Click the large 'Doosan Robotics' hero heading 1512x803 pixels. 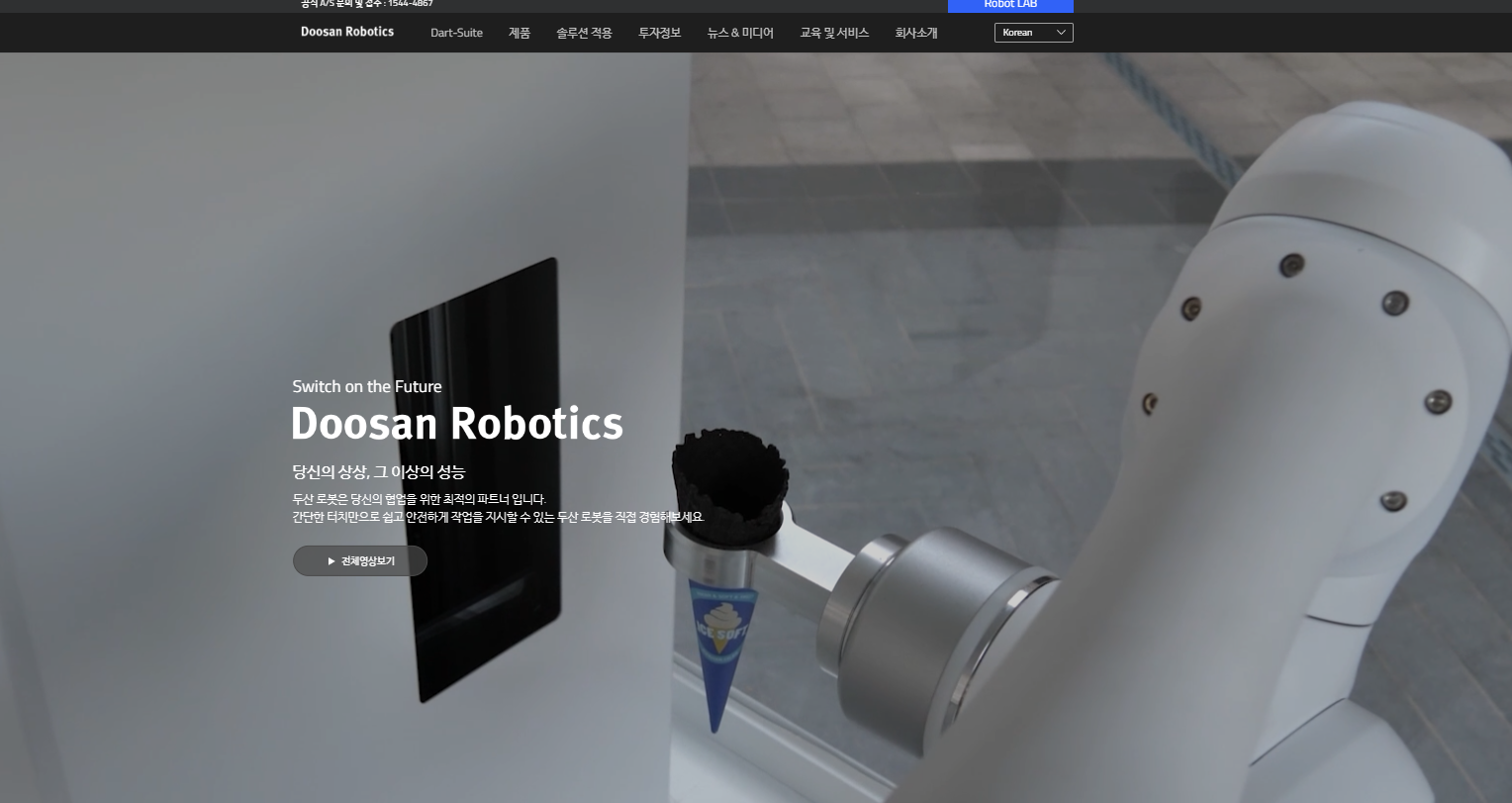coord(457,424)
